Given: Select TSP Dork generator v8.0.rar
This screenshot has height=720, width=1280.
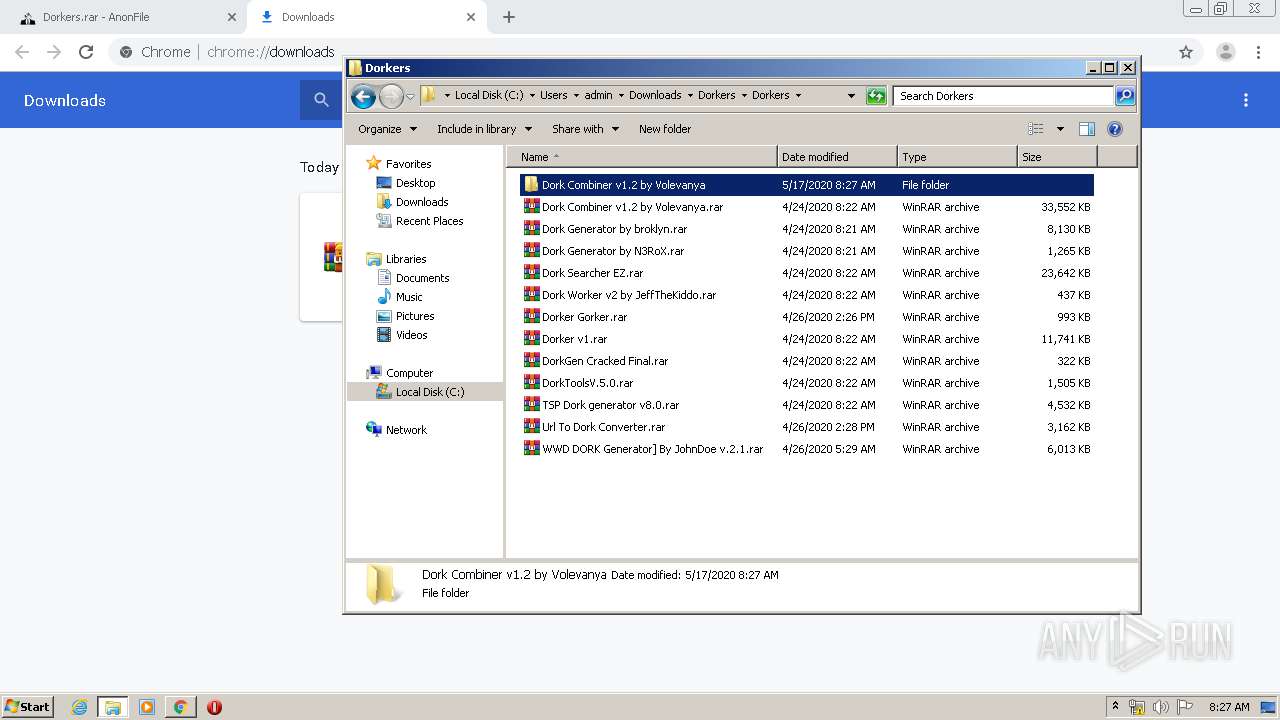Looking at the screenshot, I should coord(807,405).
